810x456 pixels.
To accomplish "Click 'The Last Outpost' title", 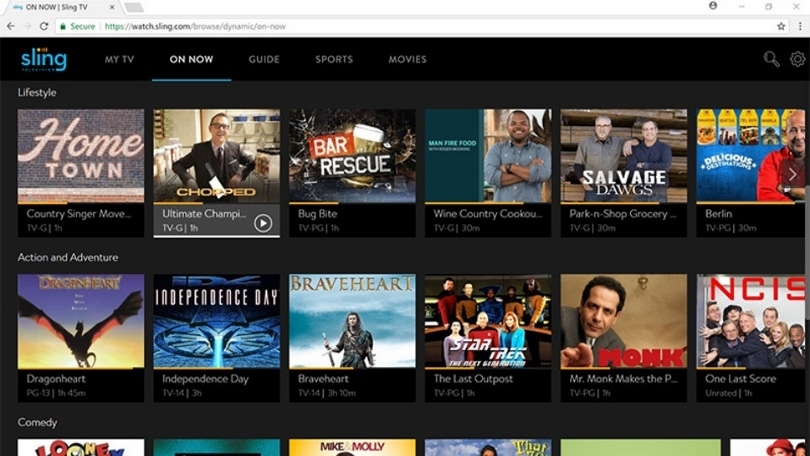I will point(473,379).
